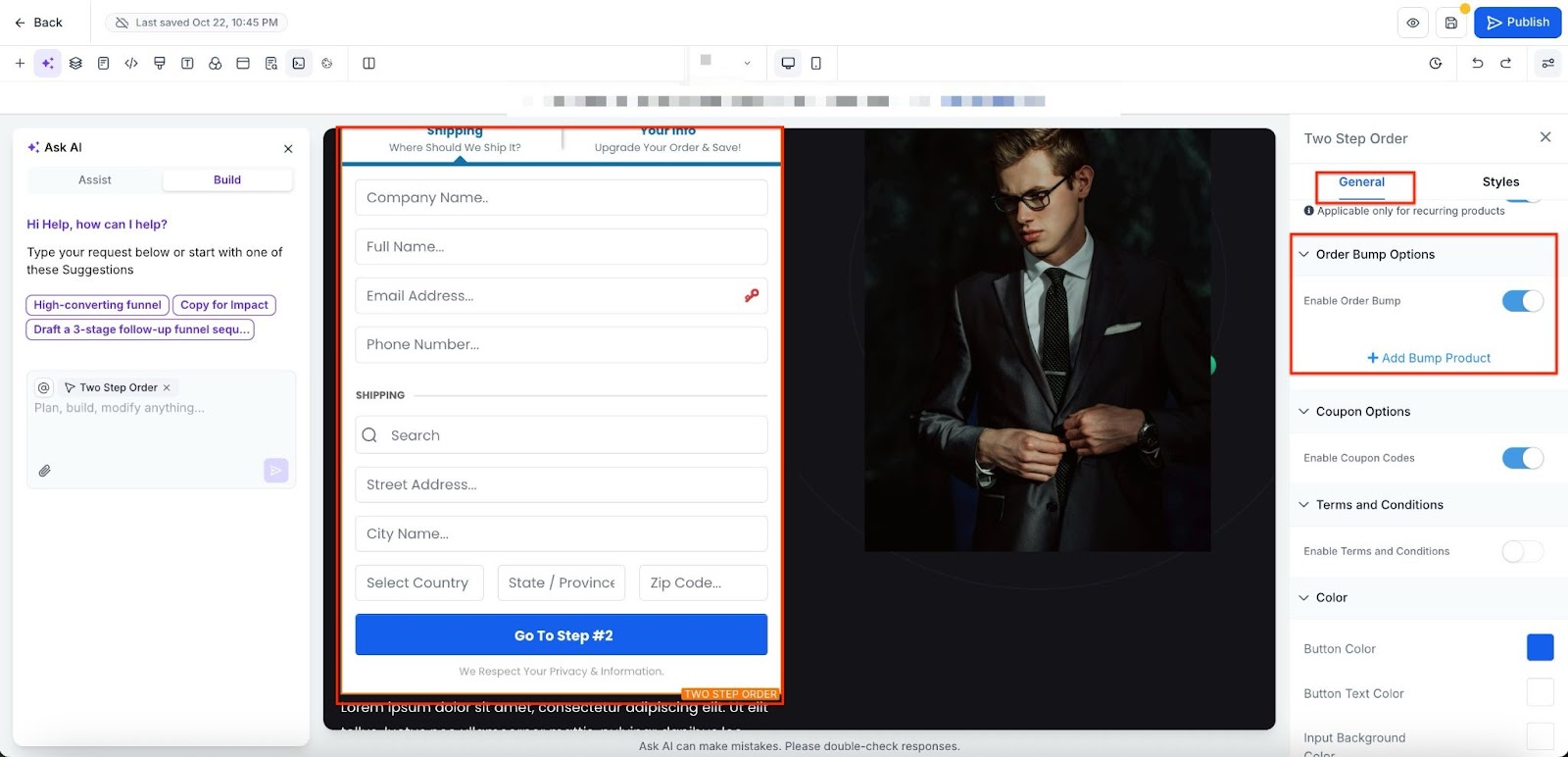Click the blue Publish button
This screenshot has width=1568, height=757.
(1517, 23)
